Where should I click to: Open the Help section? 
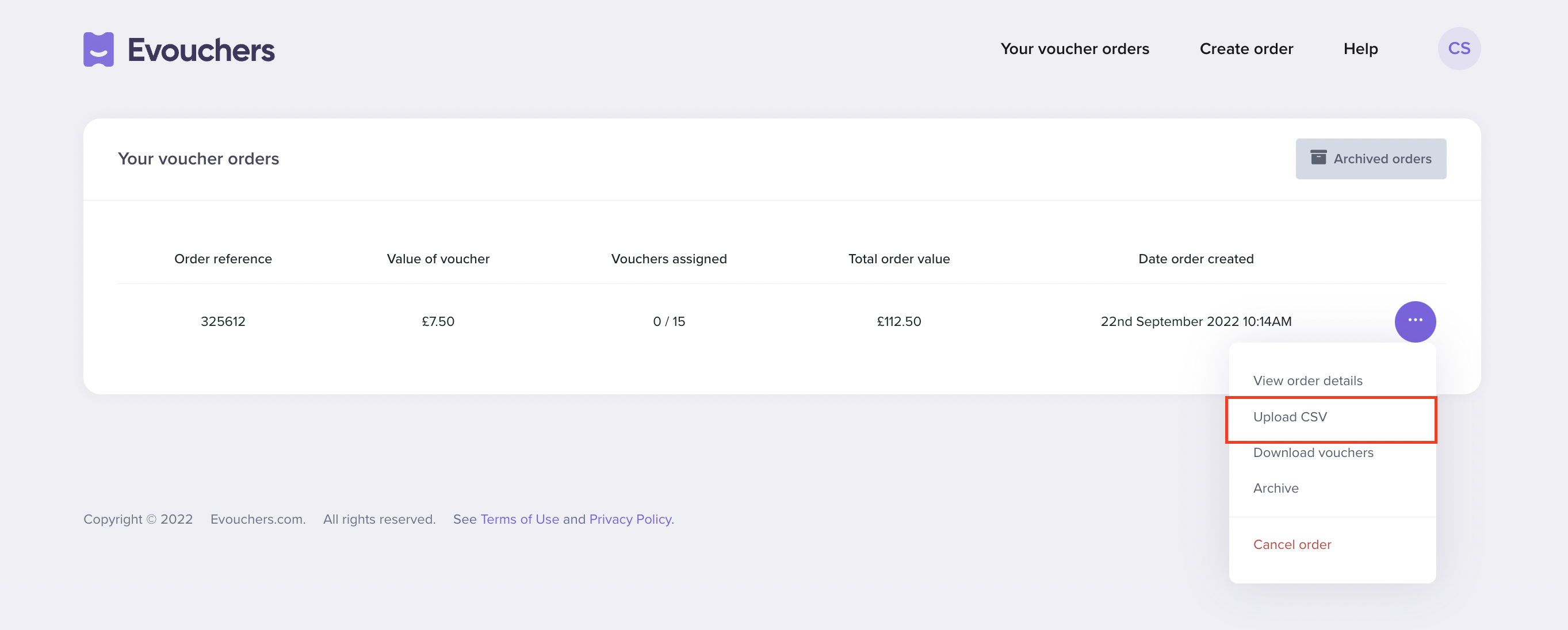[1360, 49]
